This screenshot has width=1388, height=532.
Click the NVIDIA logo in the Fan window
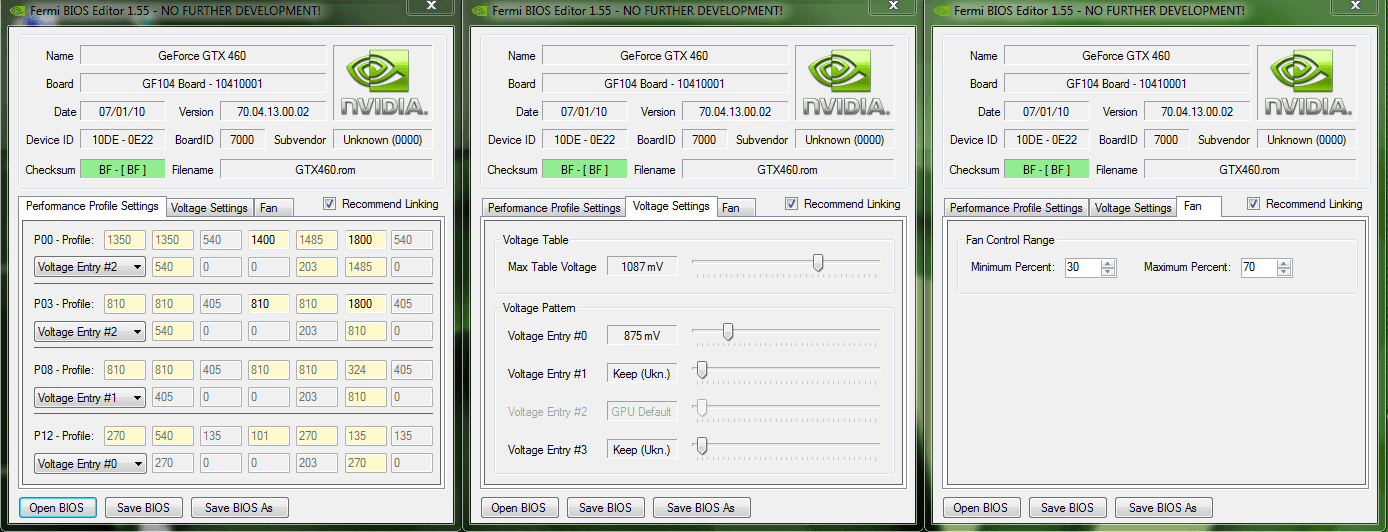[x=1308, y=82]
